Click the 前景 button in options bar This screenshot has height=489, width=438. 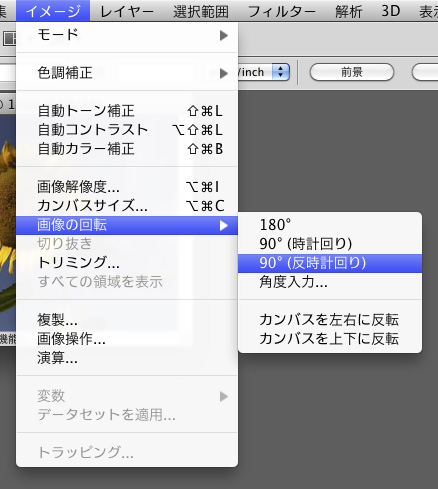tap(352, 72)
